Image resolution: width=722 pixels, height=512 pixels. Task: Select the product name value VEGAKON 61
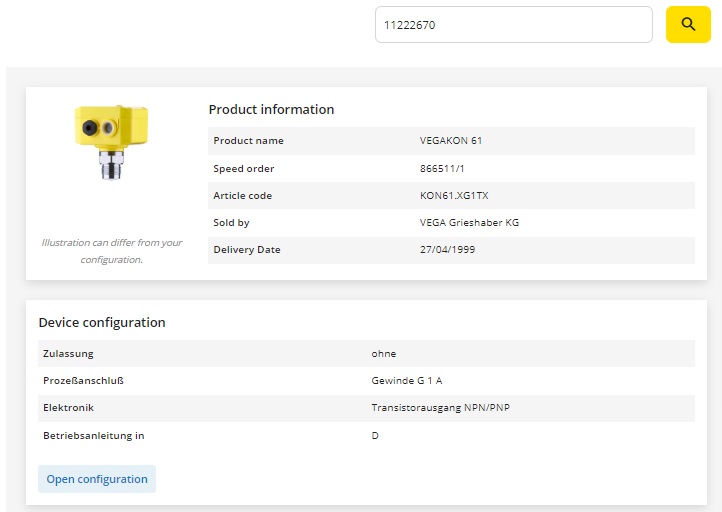point(451,141)
